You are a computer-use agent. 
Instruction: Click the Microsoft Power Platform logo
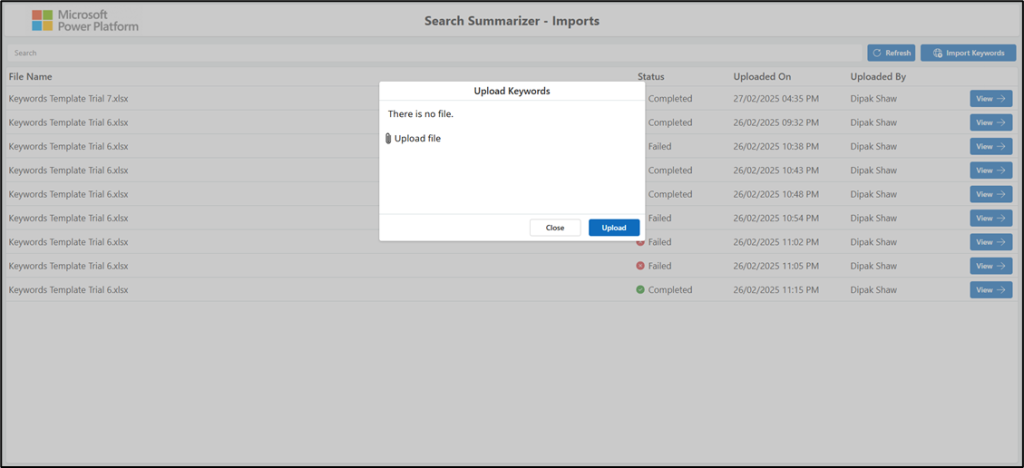(85, 21)
